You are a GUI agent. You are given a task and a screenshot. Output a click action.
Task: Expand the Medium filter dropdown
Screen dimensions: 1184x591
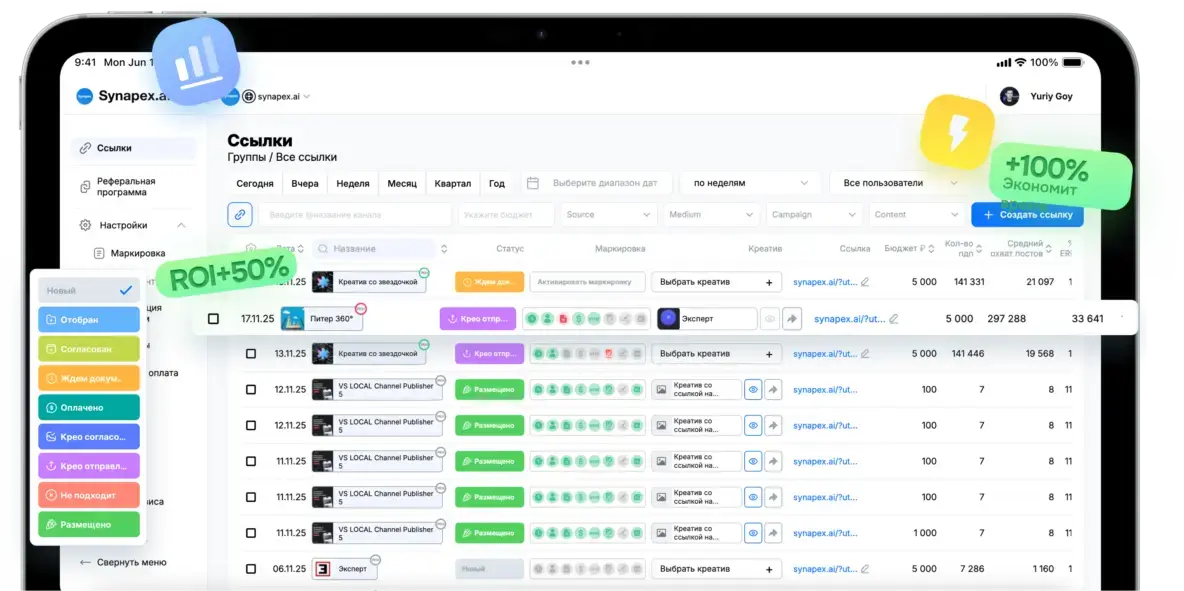[x=711, y=214]
